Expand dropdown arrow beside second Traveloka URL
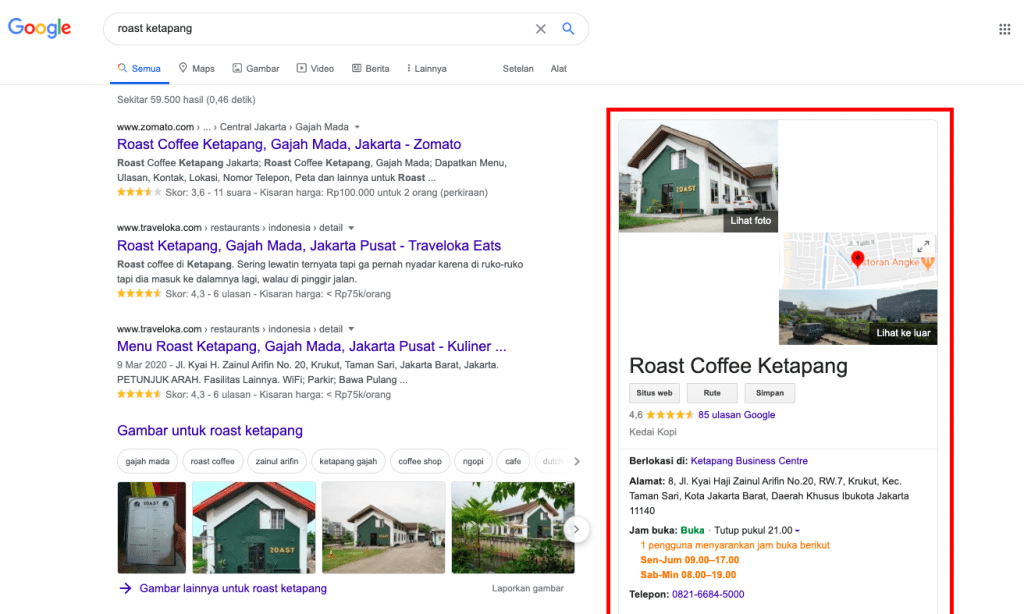 pos(351,329)
